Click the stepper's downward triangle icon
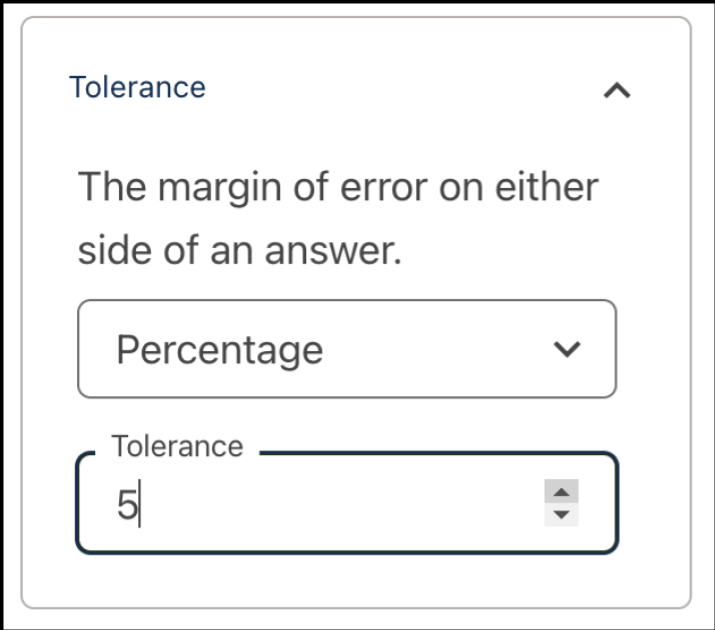 (561, 515)
